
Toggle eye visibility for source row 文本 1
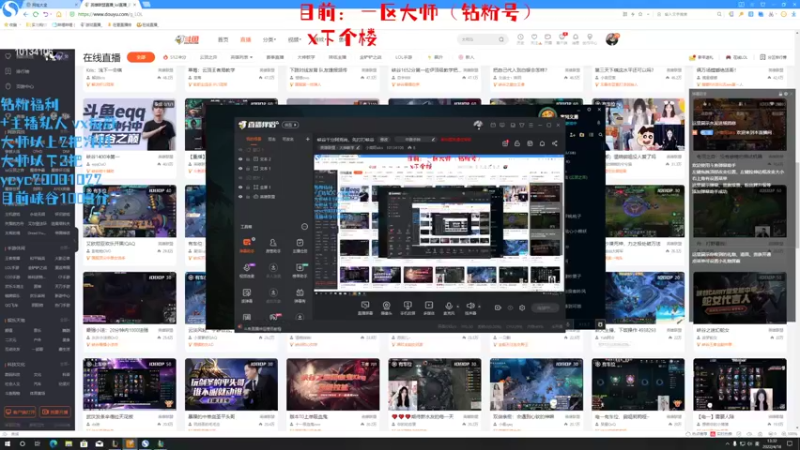tap(240, 168)
